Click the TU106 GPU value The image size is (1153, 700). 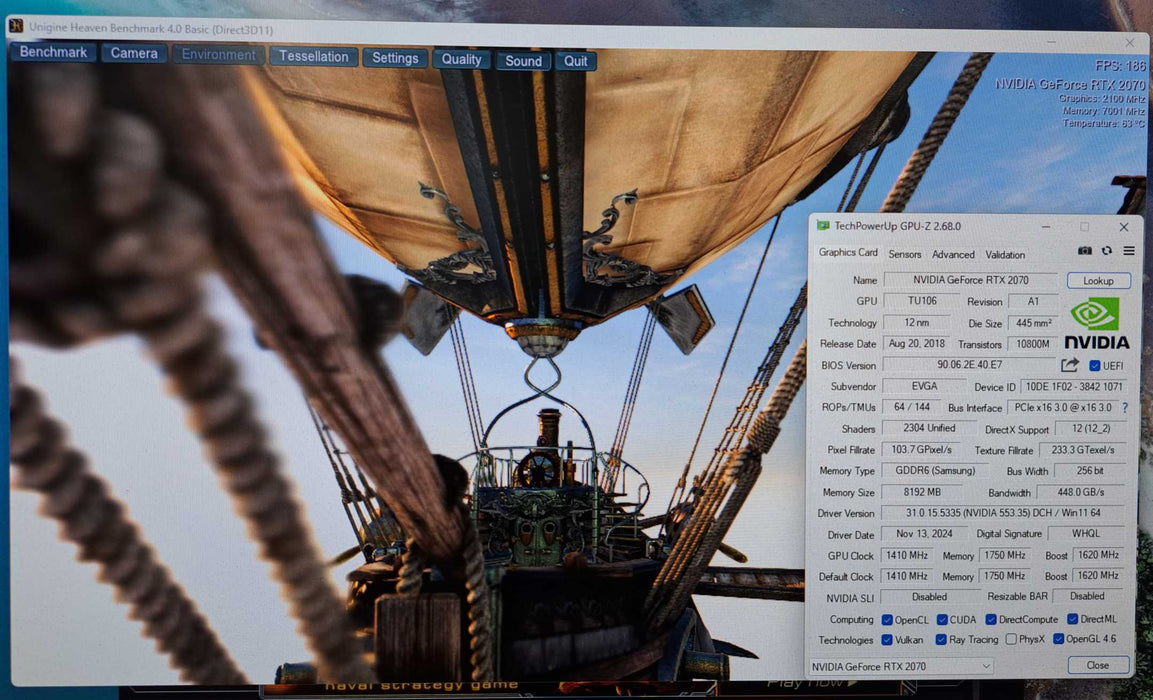point(922,301)
